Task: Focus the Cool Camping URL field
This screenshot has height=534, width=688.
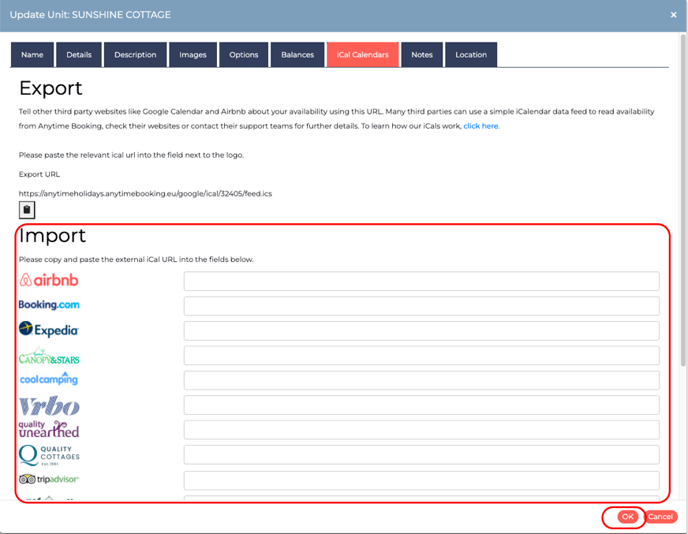Action: point(421,380)
